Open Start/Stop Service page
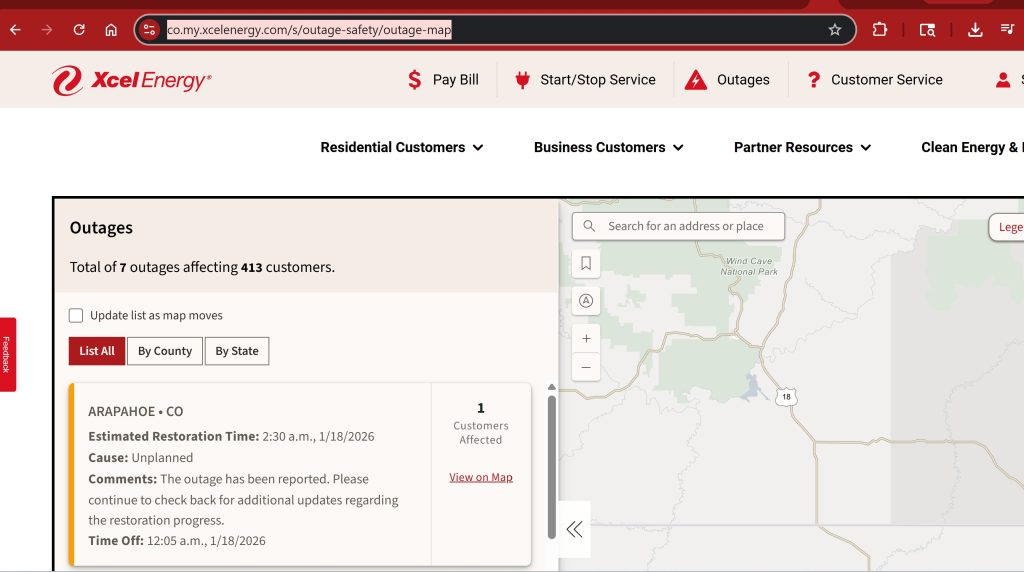Image resolution: width=1024 pixels, height=572 pixels. point(585,80)
